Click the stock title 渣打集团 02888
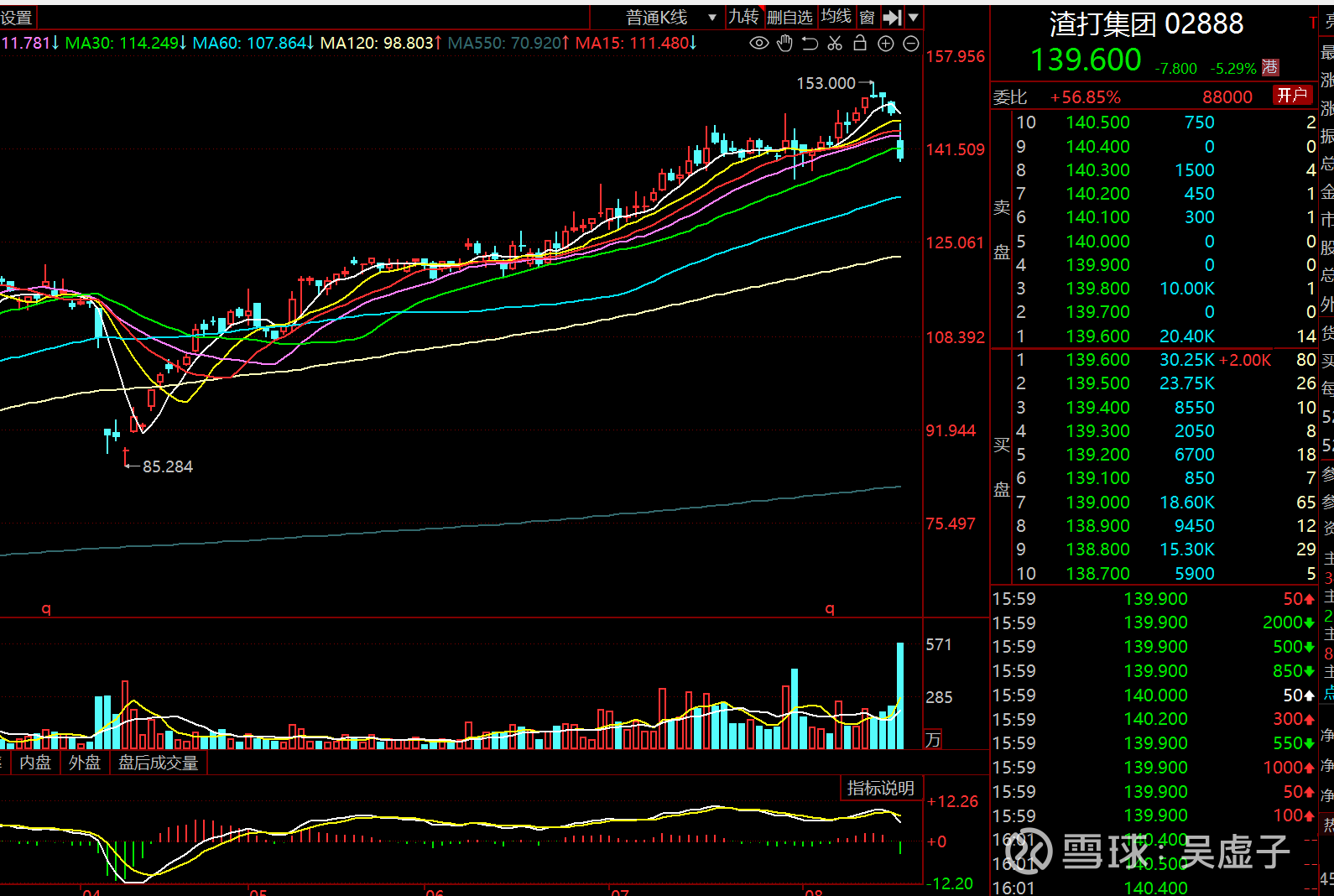Image resolution: width=1334 pixels, height=896 pixels. (x=1146, y=23)
